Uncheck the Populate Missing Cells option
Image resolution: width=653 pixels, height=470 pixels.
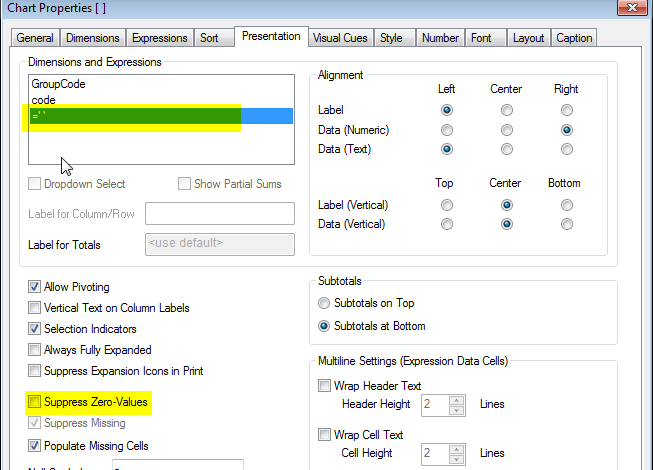pyautogui.click(x=36, y=445)
